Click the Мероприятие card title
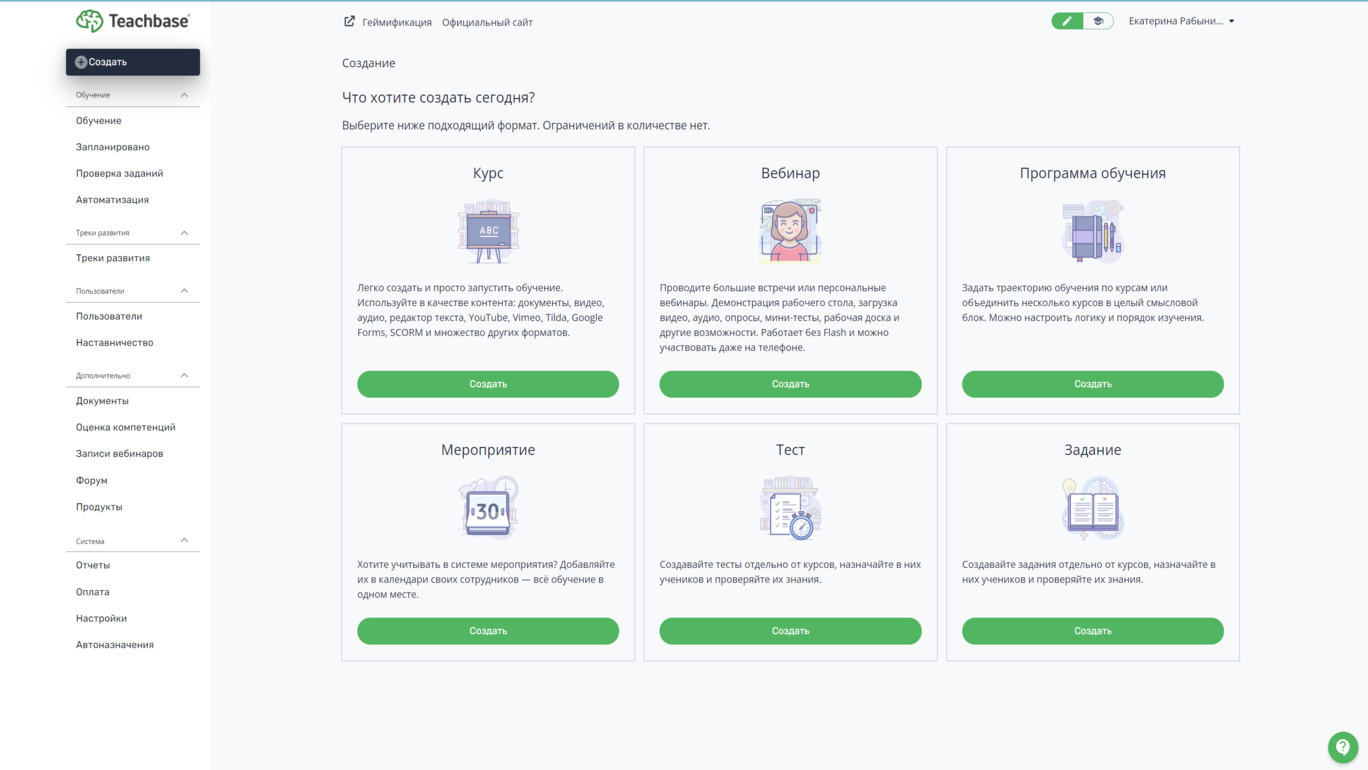This screenshot has height=770, width=1368. tap(488, 450)
